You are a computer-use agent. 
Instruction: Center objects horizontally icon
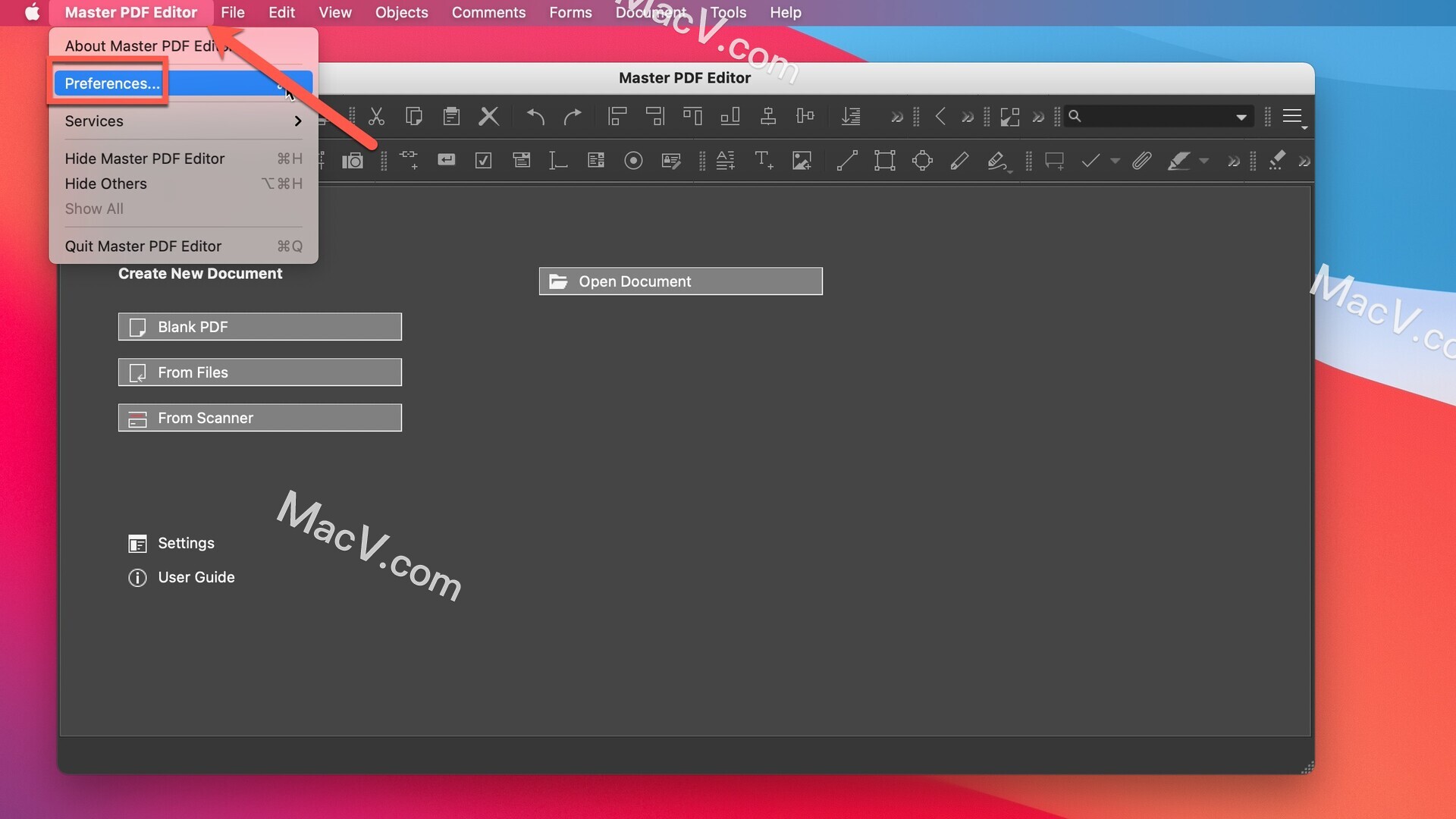[768, 116]
